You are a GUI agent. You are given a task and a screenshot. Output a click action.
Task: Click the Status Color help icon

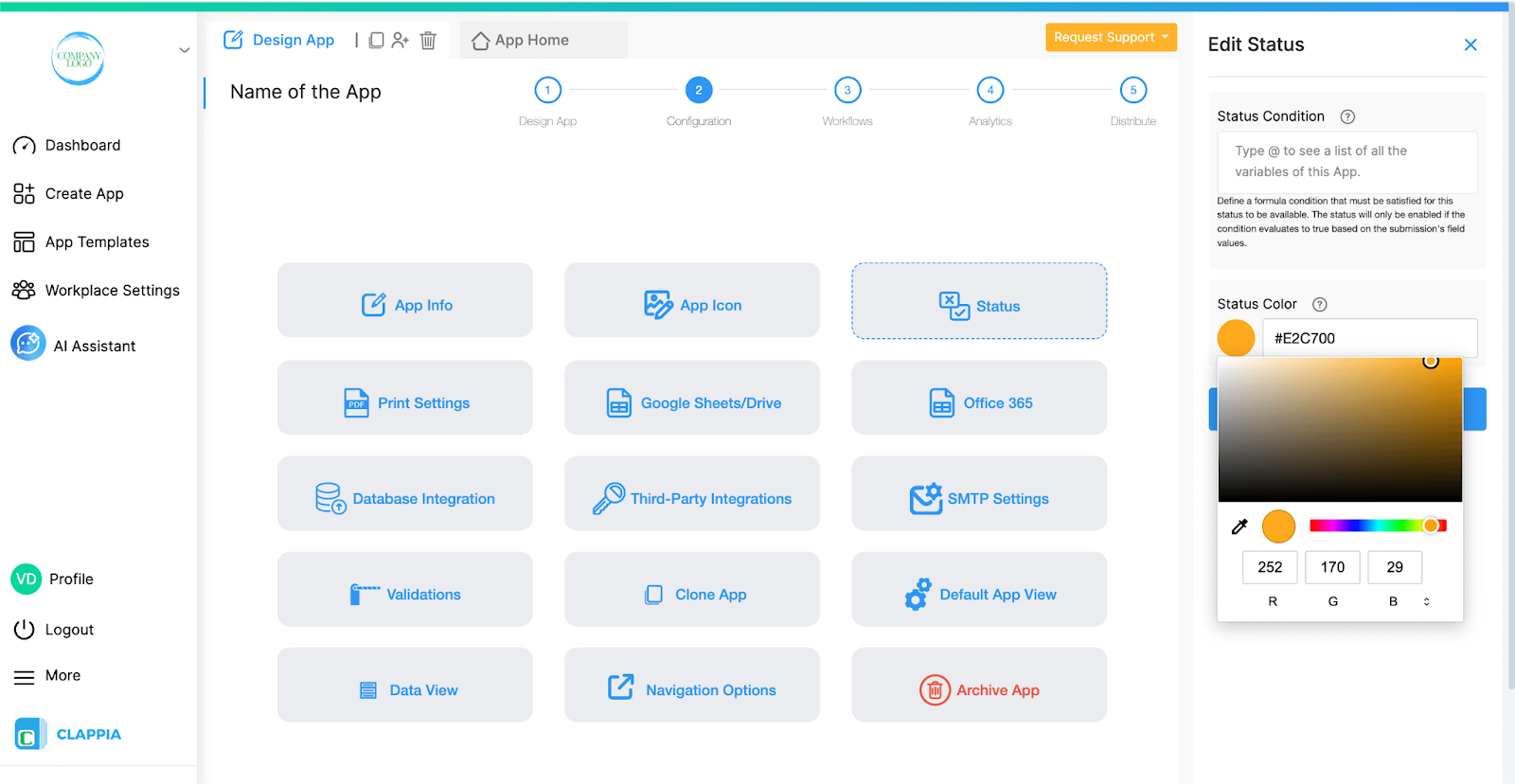pyautogui.click(x=1320, y=304)
